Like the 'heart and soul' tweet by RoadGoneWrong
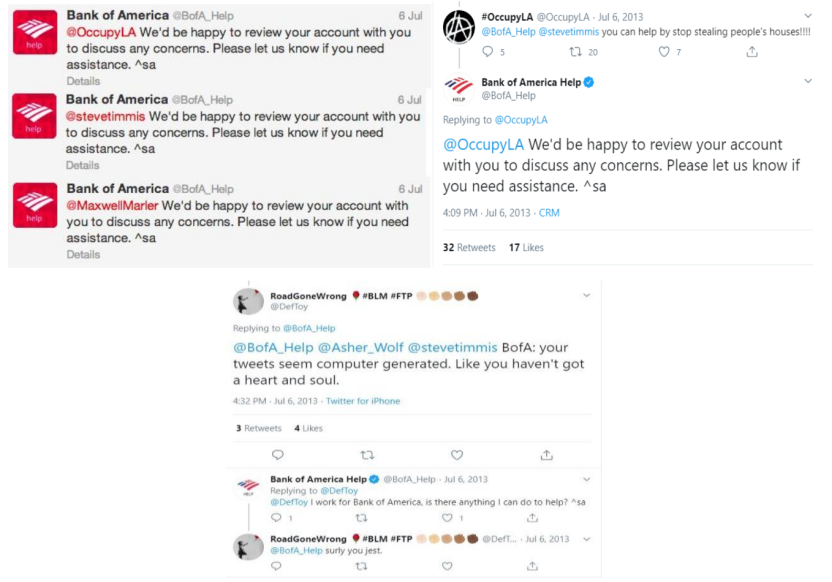Image resolution: width=832 pixels, height=582 pixels. point(457,455)
